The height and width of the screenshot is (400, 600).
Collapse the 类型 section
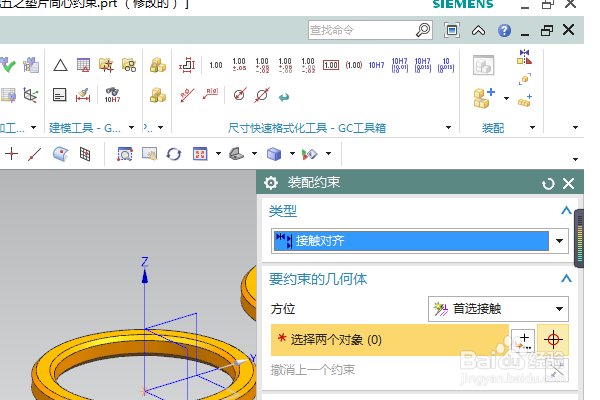[x=566, y=210]
